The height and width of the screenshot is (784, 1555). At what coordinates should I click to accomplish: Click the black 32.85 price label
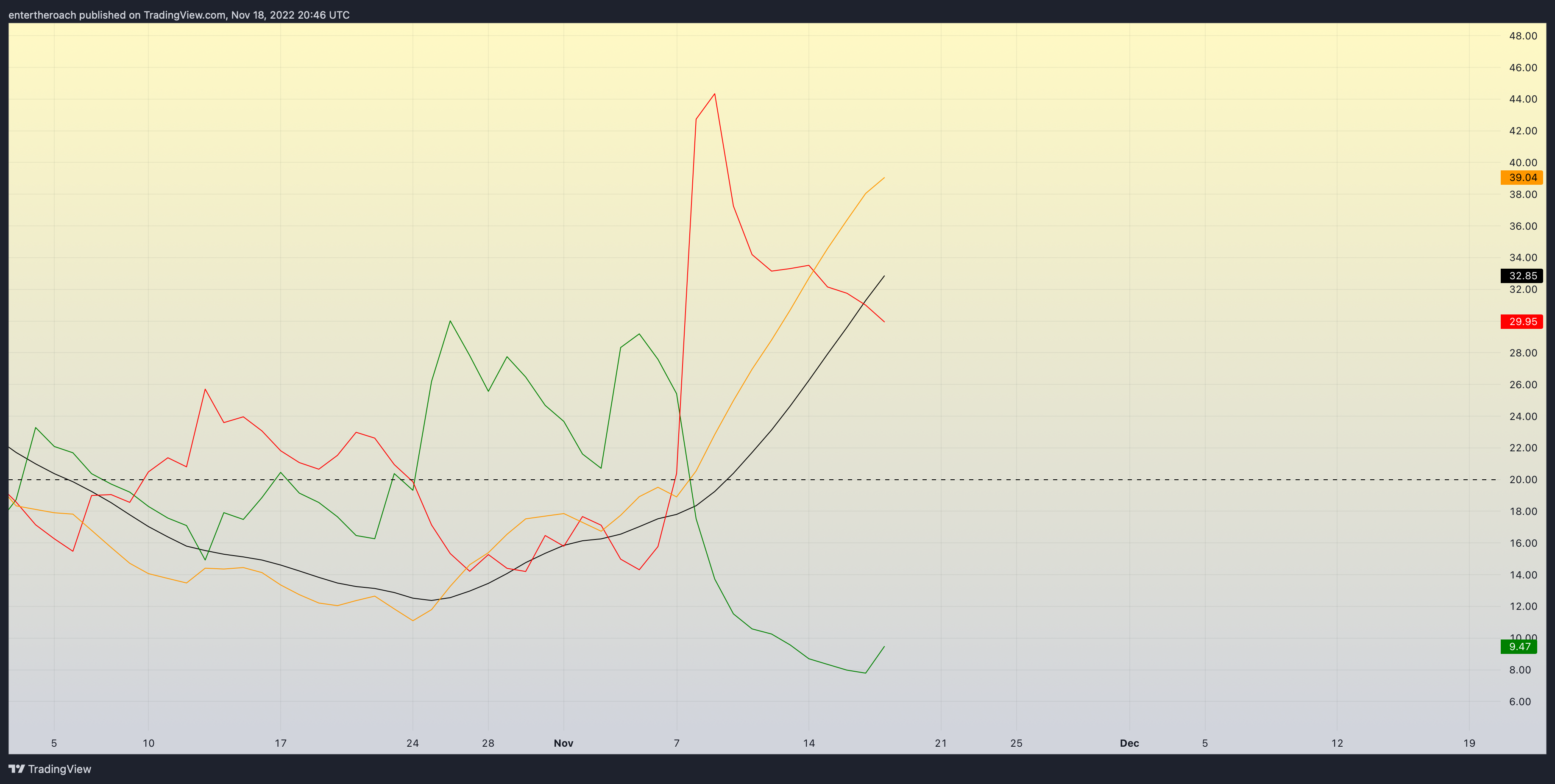point(1522,276)
